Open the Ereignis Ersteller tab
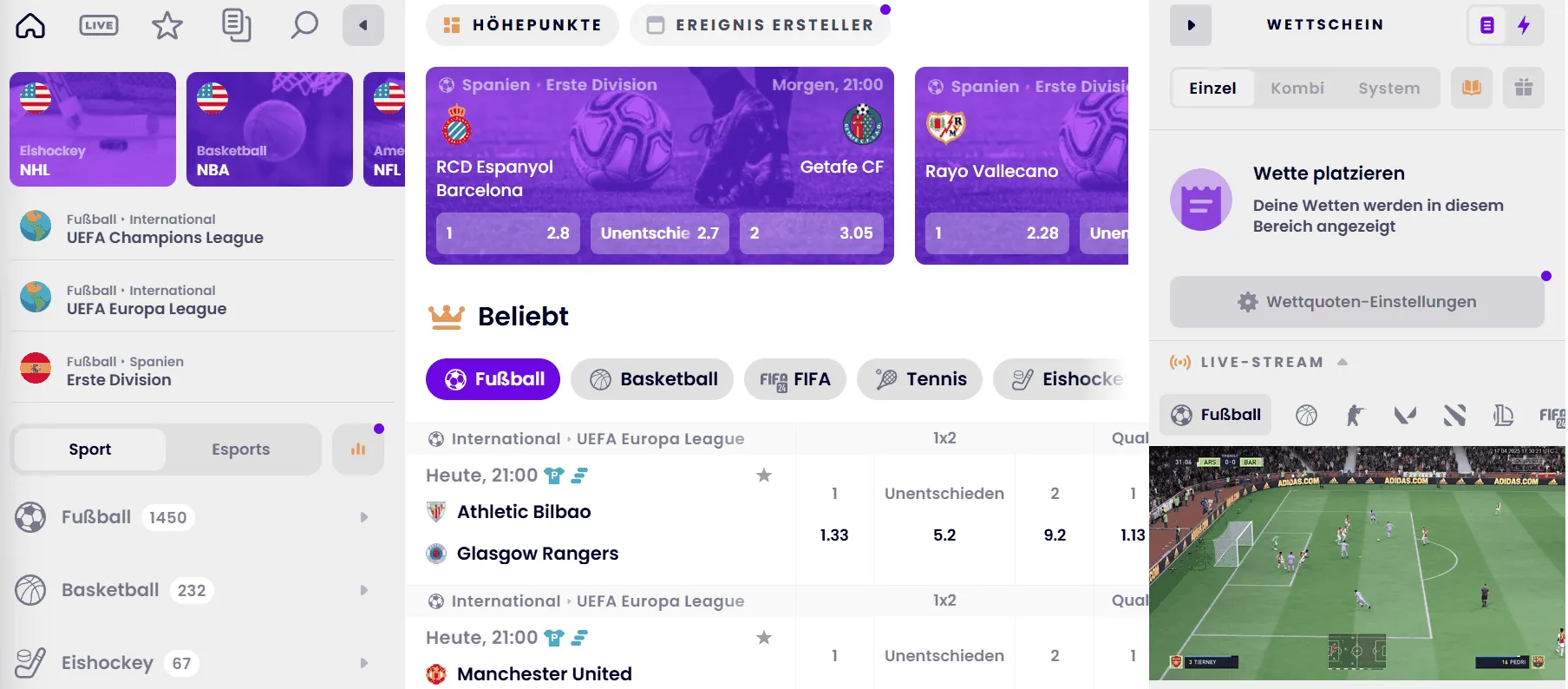 tap(761, 24)
